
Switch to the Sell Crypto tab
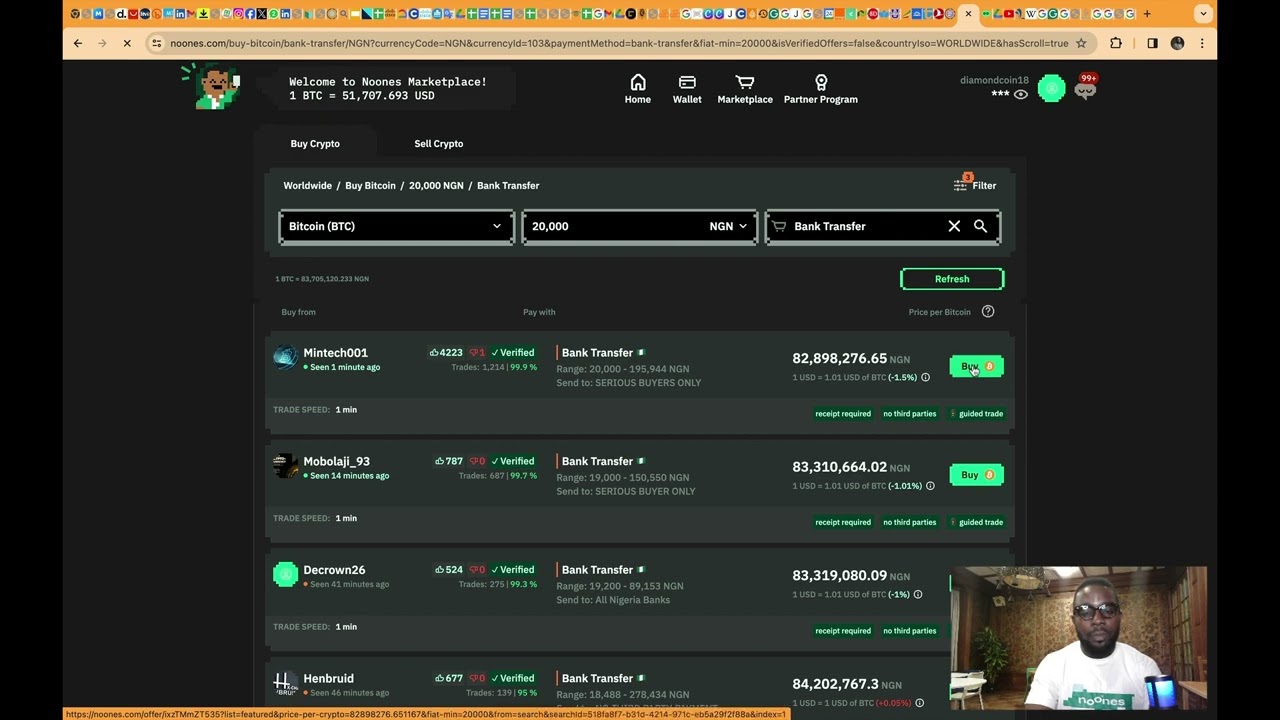click(x=439, y=143)
